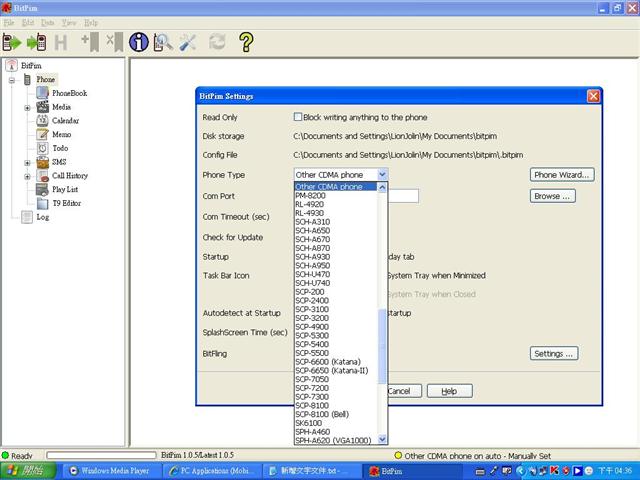
Task: Open settings via wrench toolbar icon
Action: 188,42
